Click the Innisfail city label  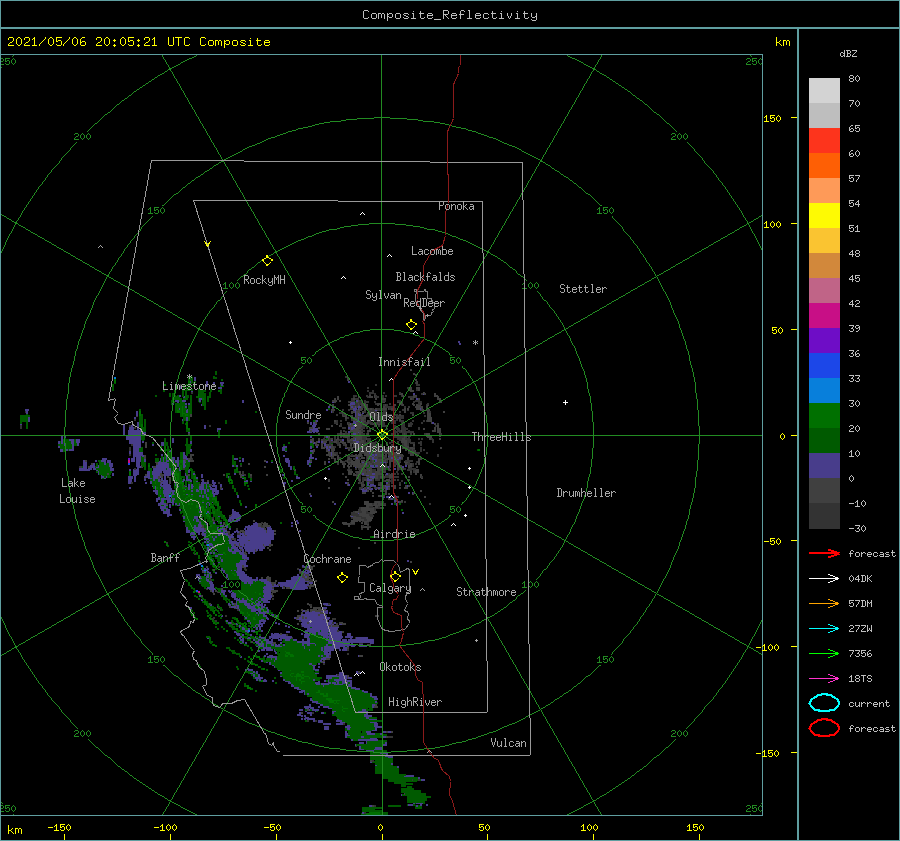[404, 362]
